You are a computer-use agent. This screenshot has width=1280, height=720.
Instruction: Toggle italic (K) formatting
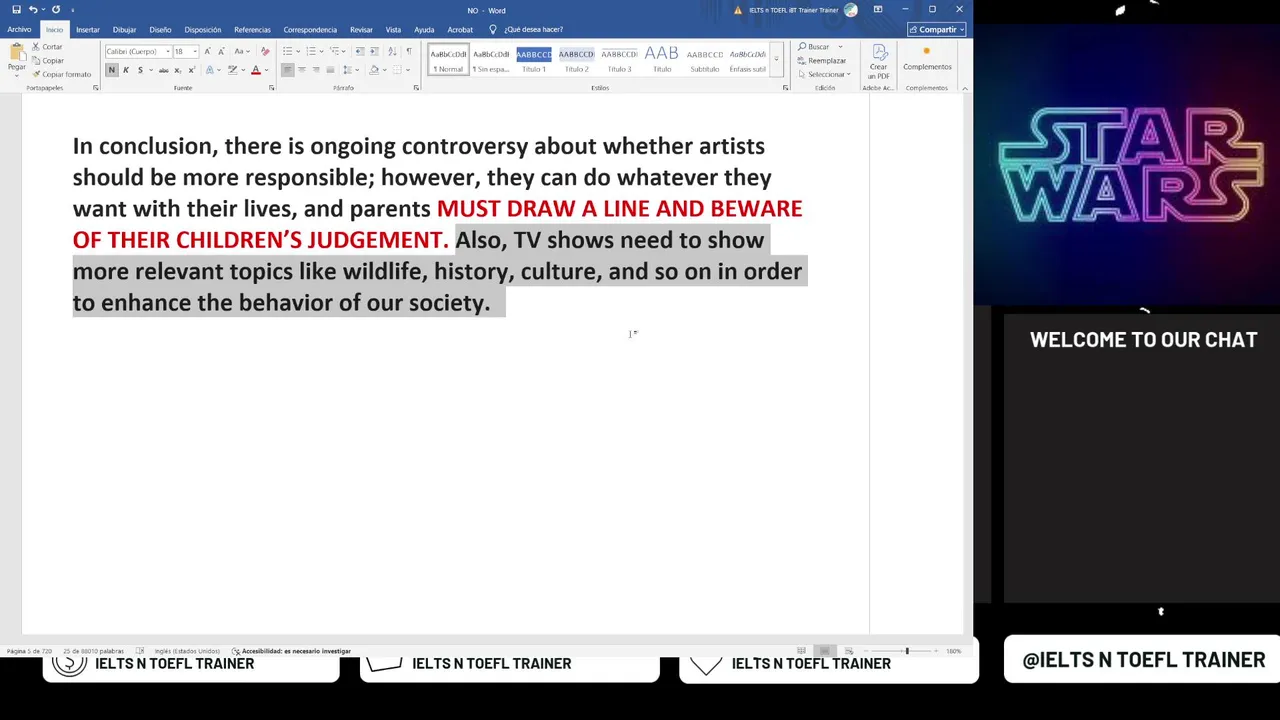(125, 70)
